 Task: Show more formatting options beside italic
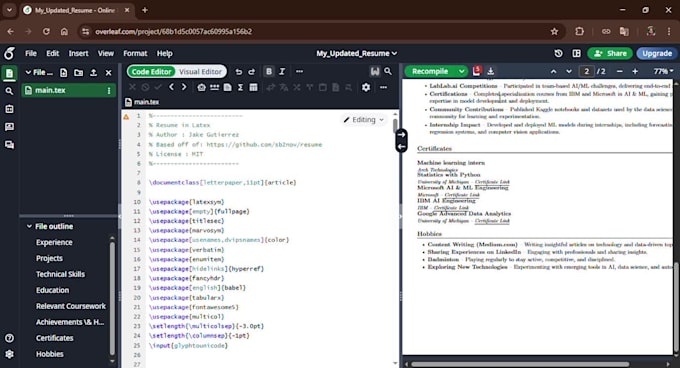[299, 72]
